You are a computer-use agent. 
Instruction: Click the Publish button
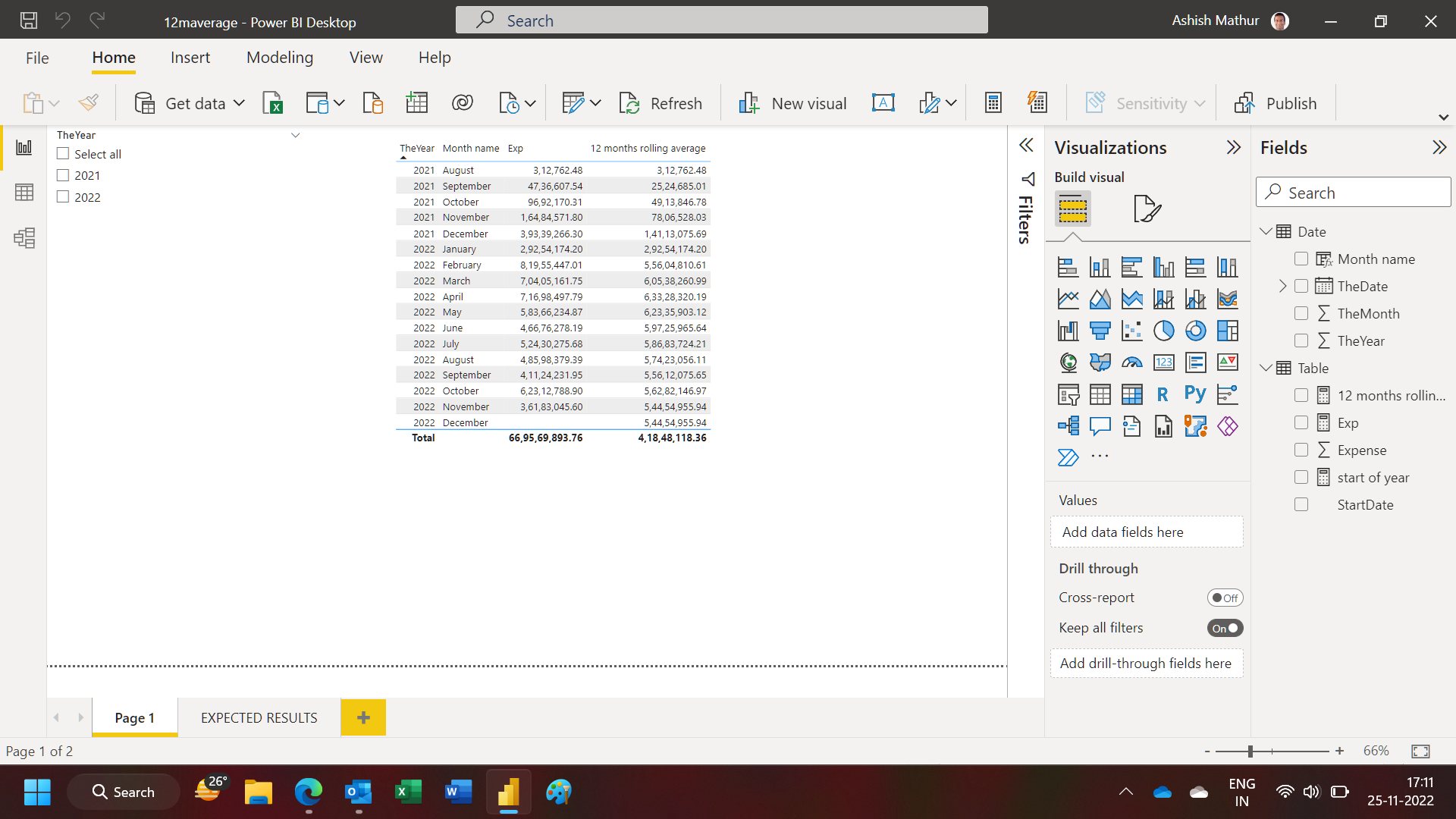[1276, 103]
